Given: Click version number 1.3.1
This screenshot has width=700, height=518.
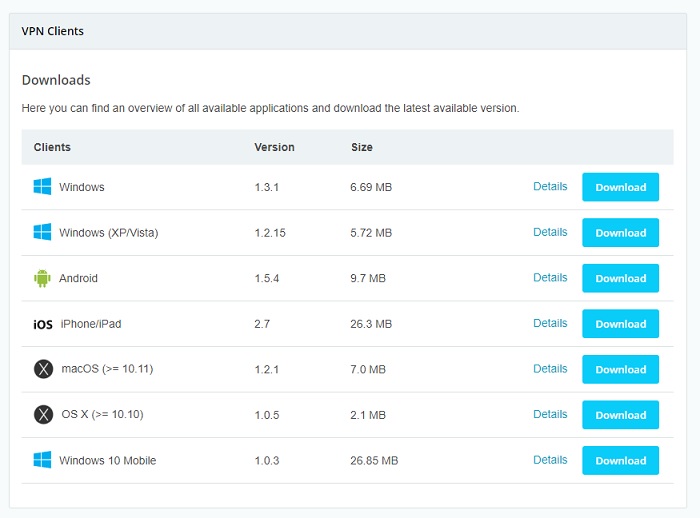Looking at the screenshot, I should point(267,187).
